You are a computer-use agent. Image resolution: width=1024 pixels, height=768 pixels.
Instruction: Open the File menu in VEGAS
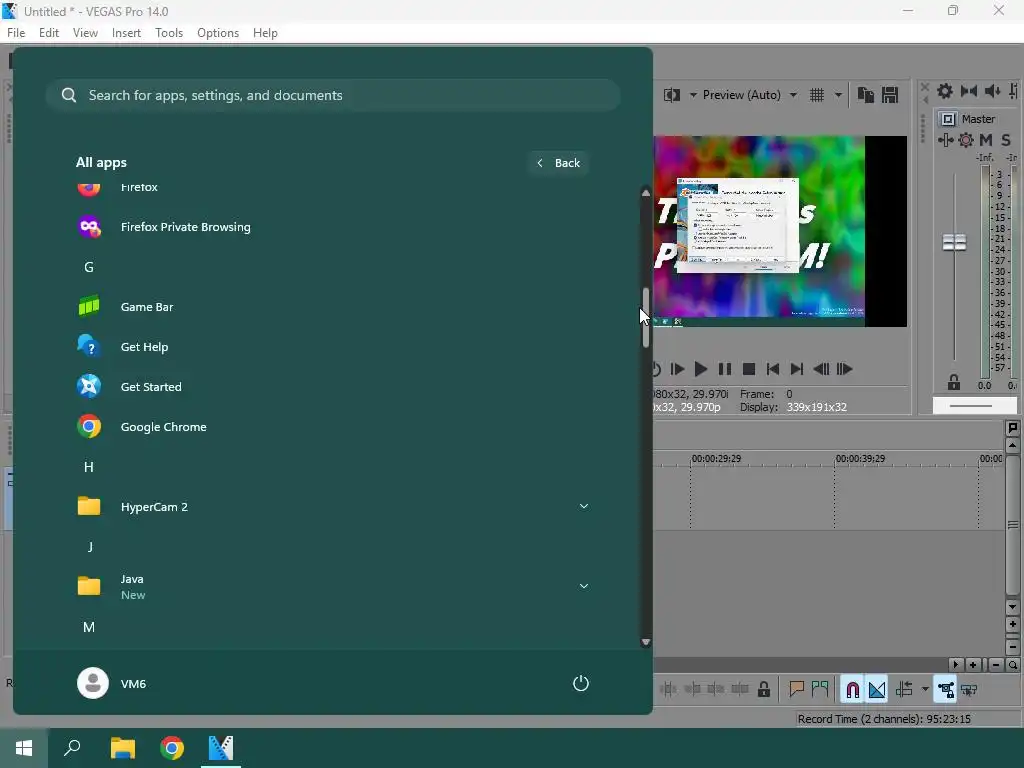click(16, 33)
